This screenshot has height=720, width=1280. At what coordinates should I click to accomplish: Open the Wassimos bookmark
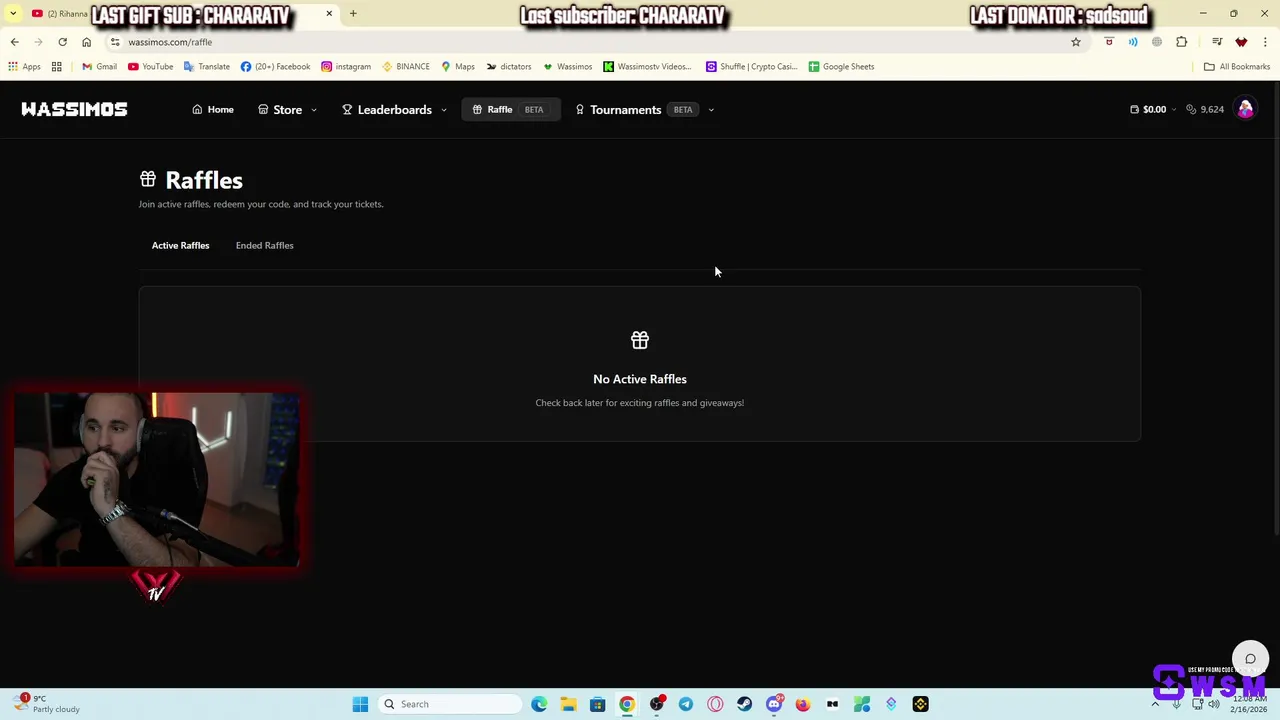567,66
